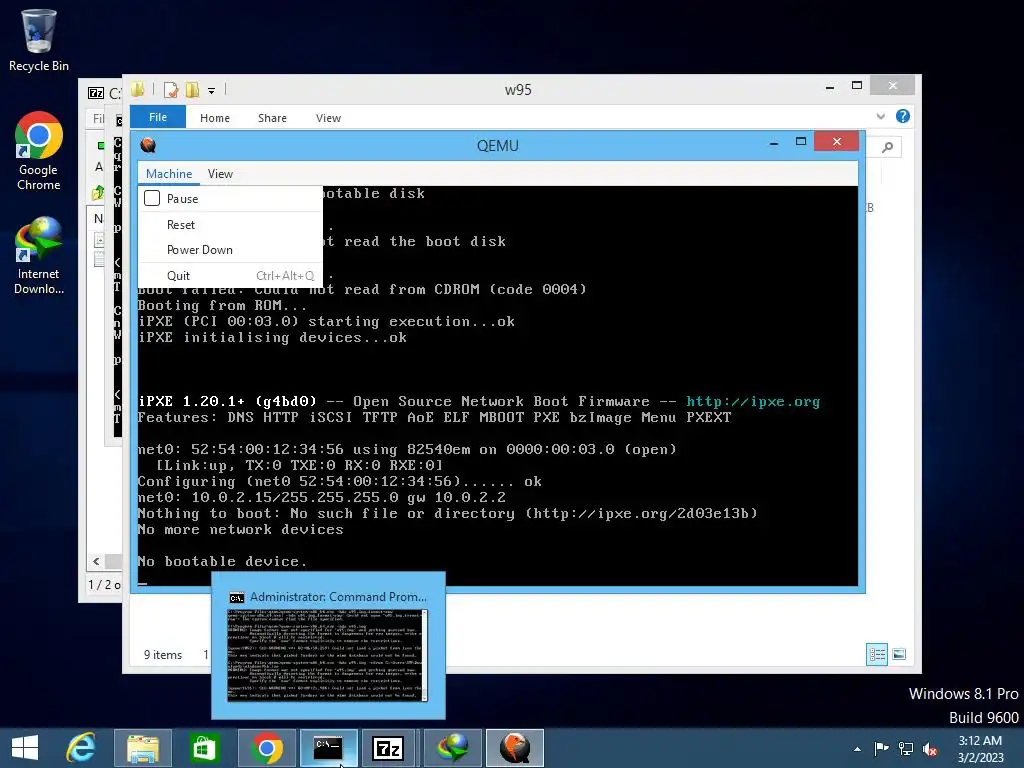Click the 7-Zip window title icon
Viewport: 1024px width, 768px height.
96,93
